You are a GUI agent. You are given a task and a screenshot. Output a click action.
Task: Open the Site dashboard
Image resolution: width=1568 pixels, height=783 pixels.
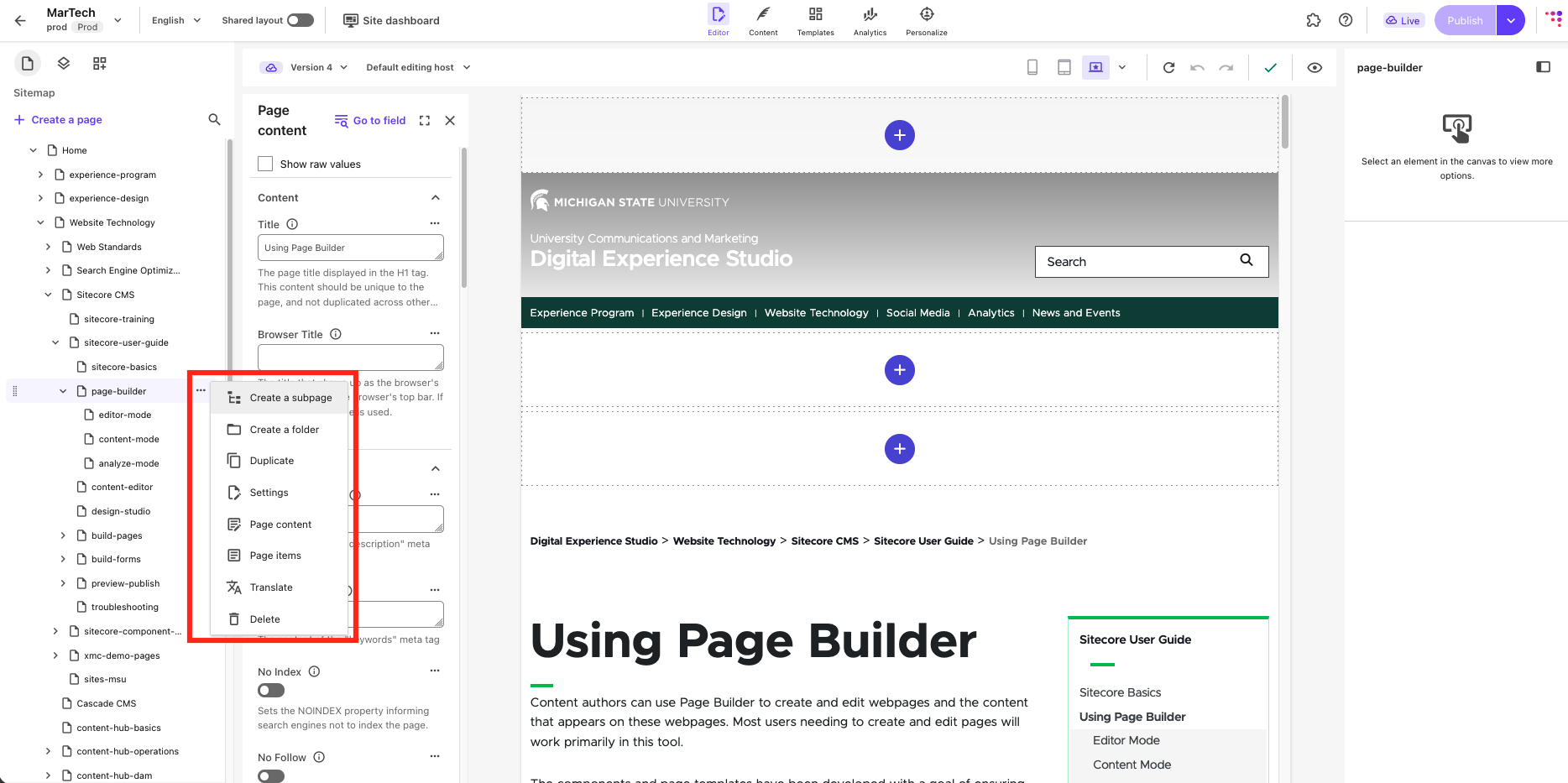[x=391, y=20]
